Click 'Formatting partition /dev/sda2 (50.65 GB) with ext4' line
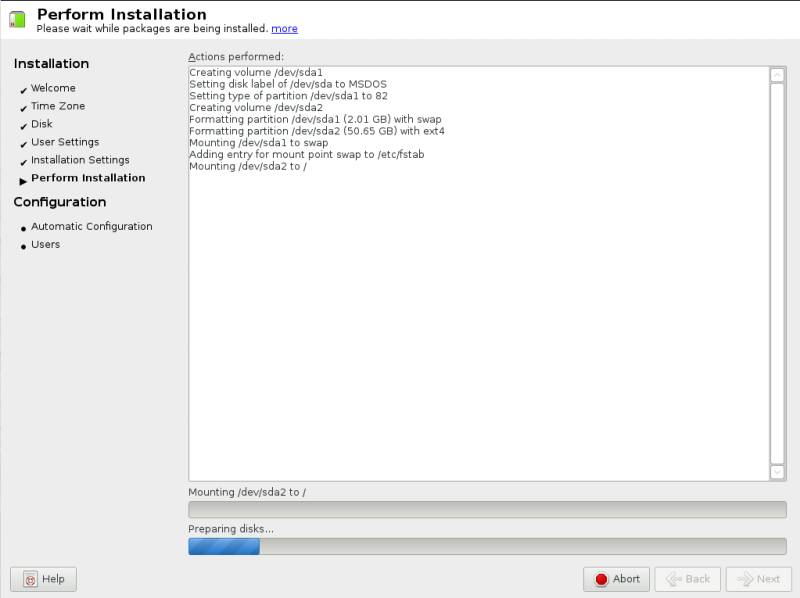This screenshot has width=800, height=598. click(x=317, y=131)
